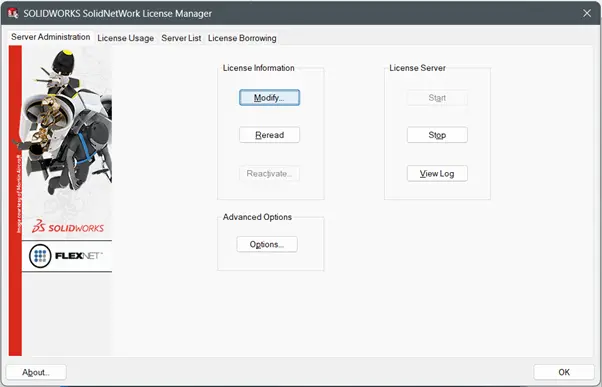Screen dimensions: 602x387
Task: Click the Modify... license button
Action: [270, 98]
